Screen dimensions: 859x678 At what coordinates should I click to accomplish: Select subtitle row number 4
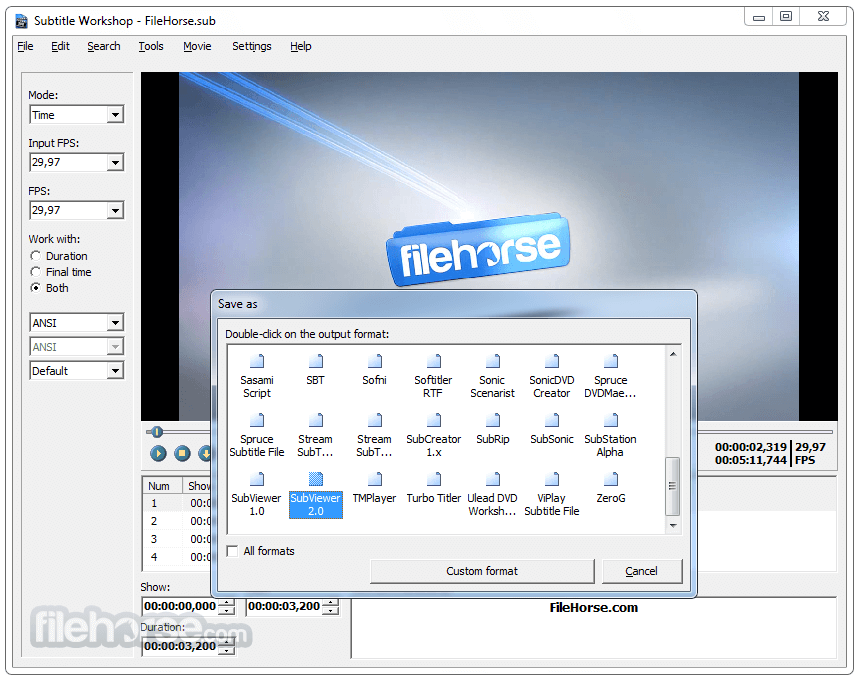177,557
